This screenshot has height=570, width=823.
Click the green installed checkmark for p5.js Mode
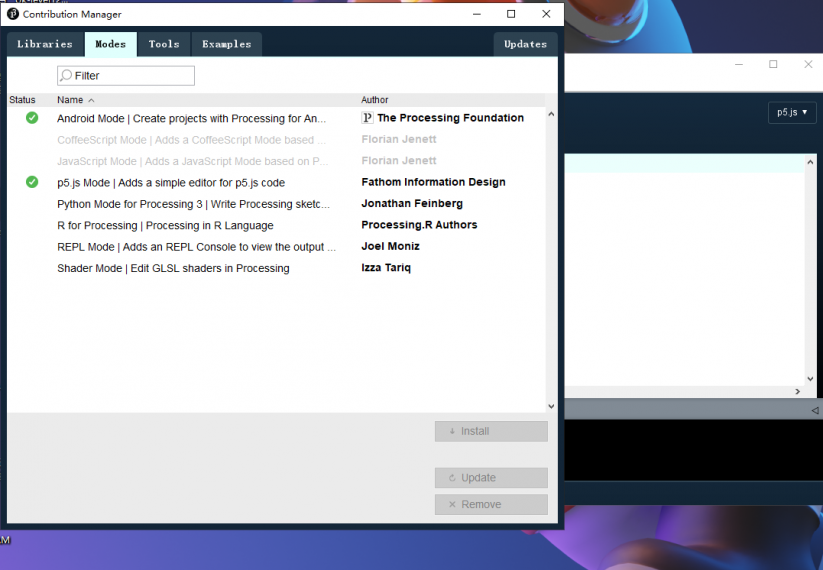pos(32,182)
